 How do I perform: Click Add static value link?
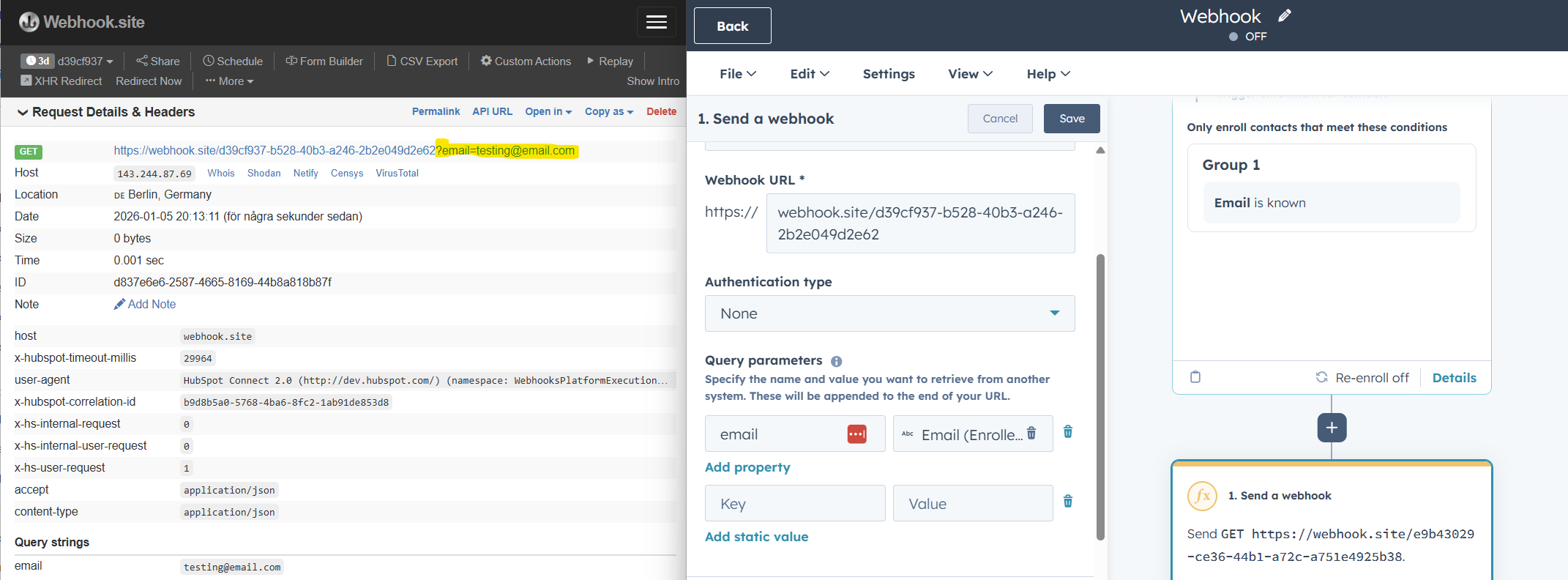click(756, 537)
